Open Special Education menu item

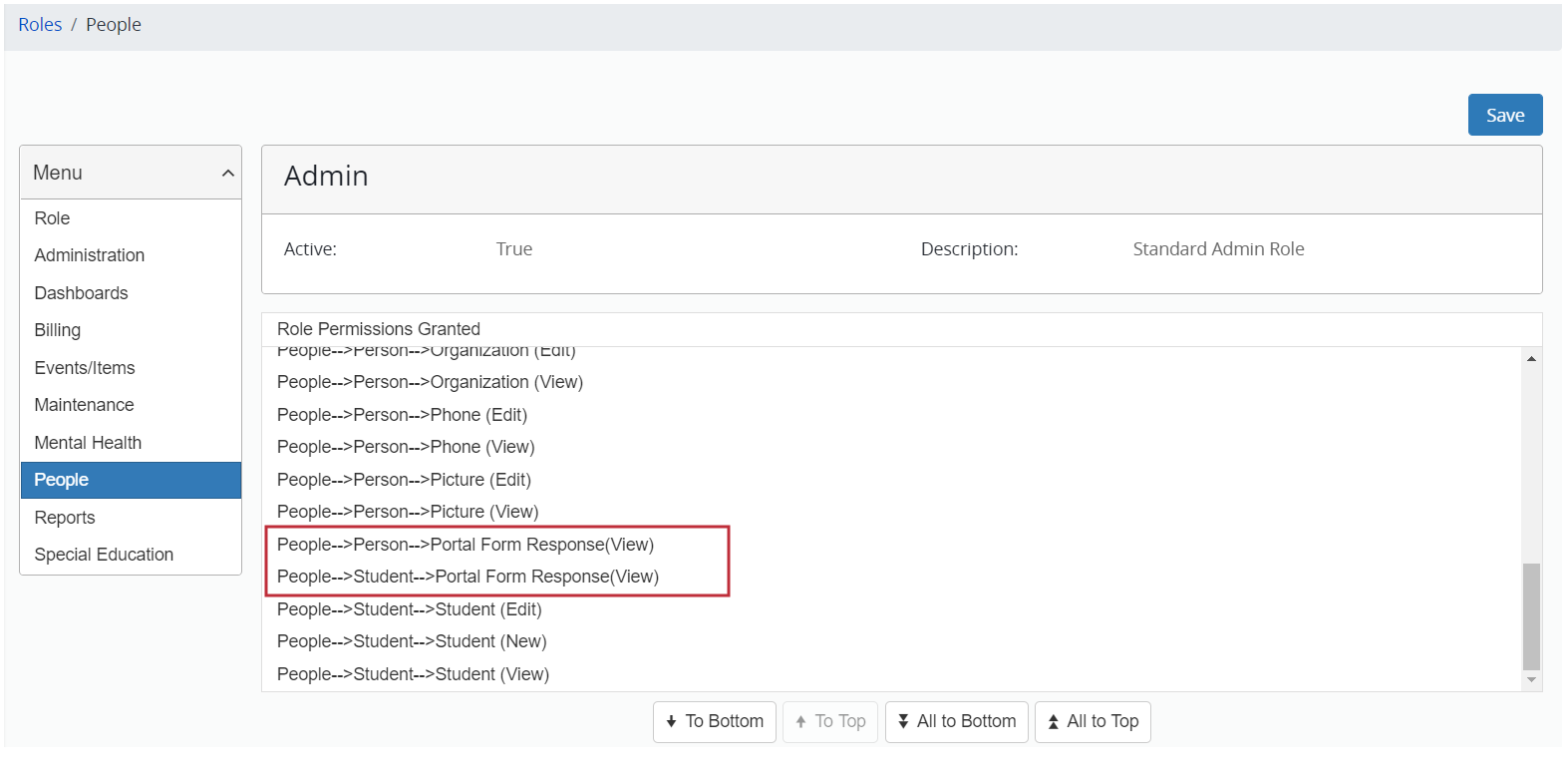(x=104, y=555)
